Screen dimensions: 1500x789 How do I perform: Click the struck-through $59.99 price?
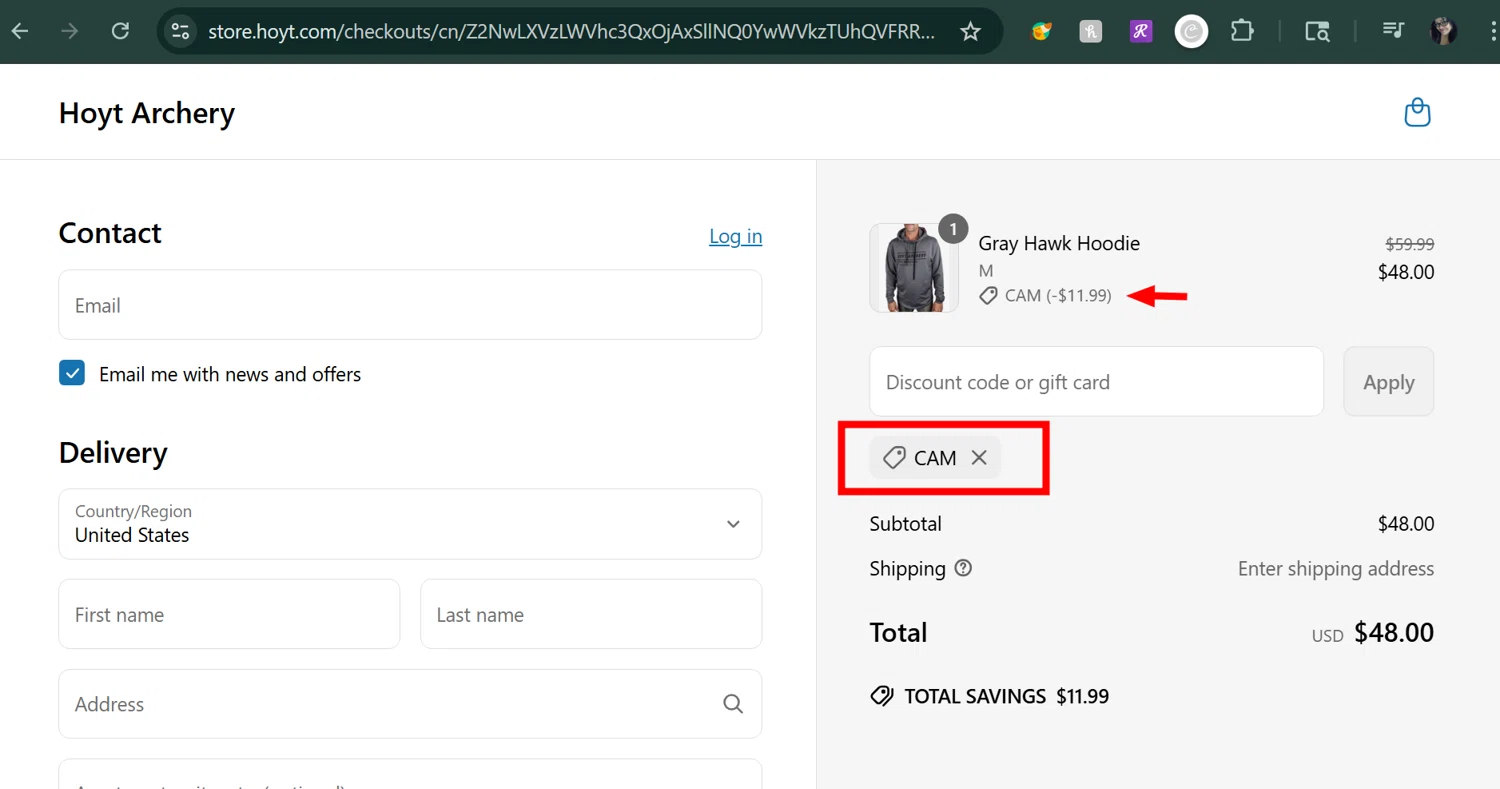[x=1409, y=243]
